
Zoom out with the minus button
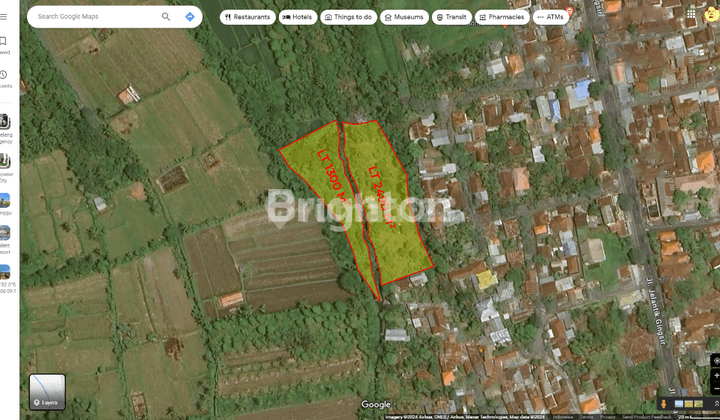tap(716, 389)
